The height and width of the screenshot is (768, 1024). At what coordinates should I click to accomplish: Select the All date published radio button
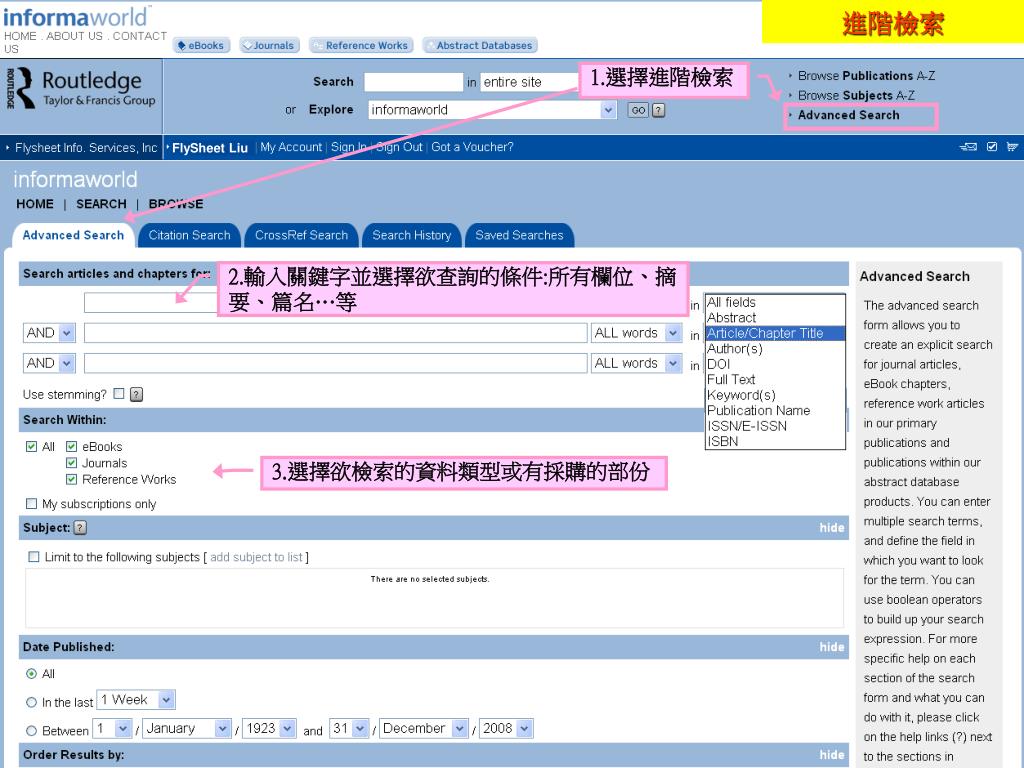click(x=31, y=673)
